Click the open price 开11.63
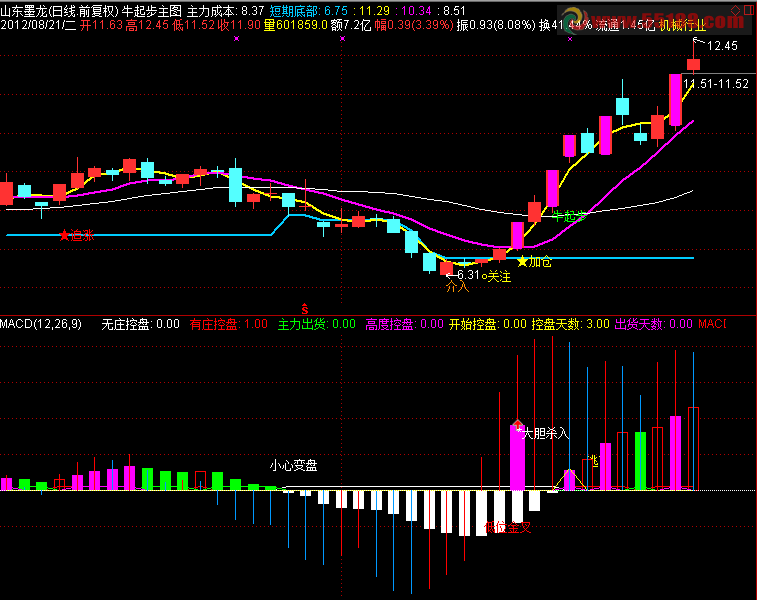757x600 pixels. click(102, 25)
